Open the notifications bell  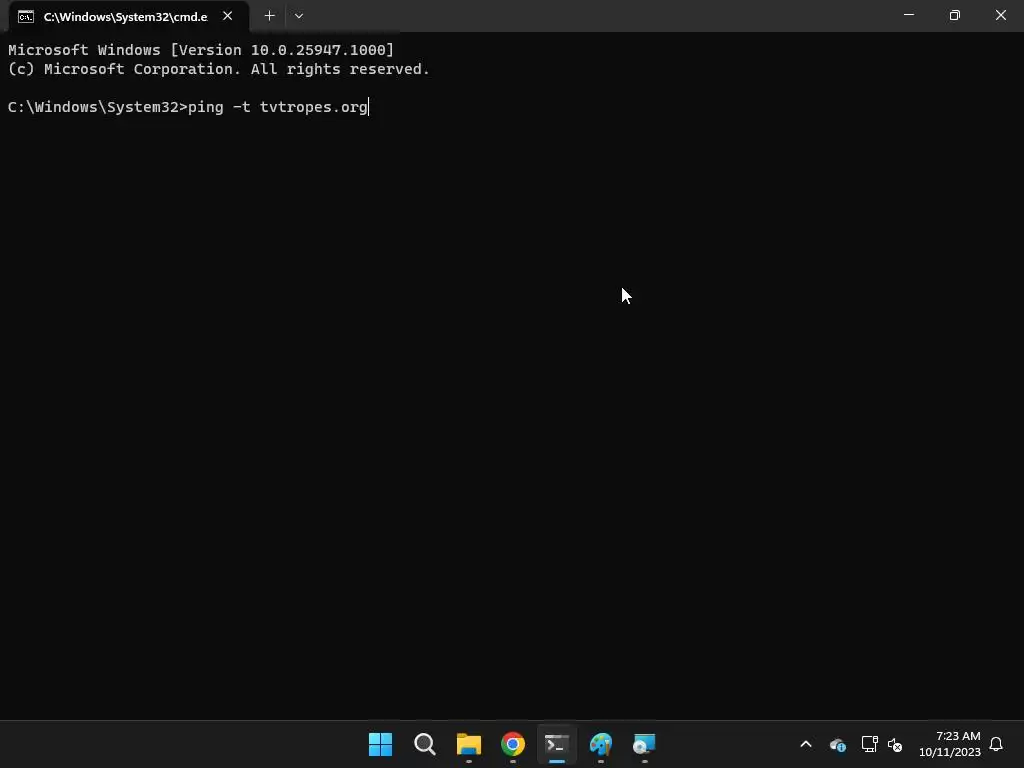[996, 744]
